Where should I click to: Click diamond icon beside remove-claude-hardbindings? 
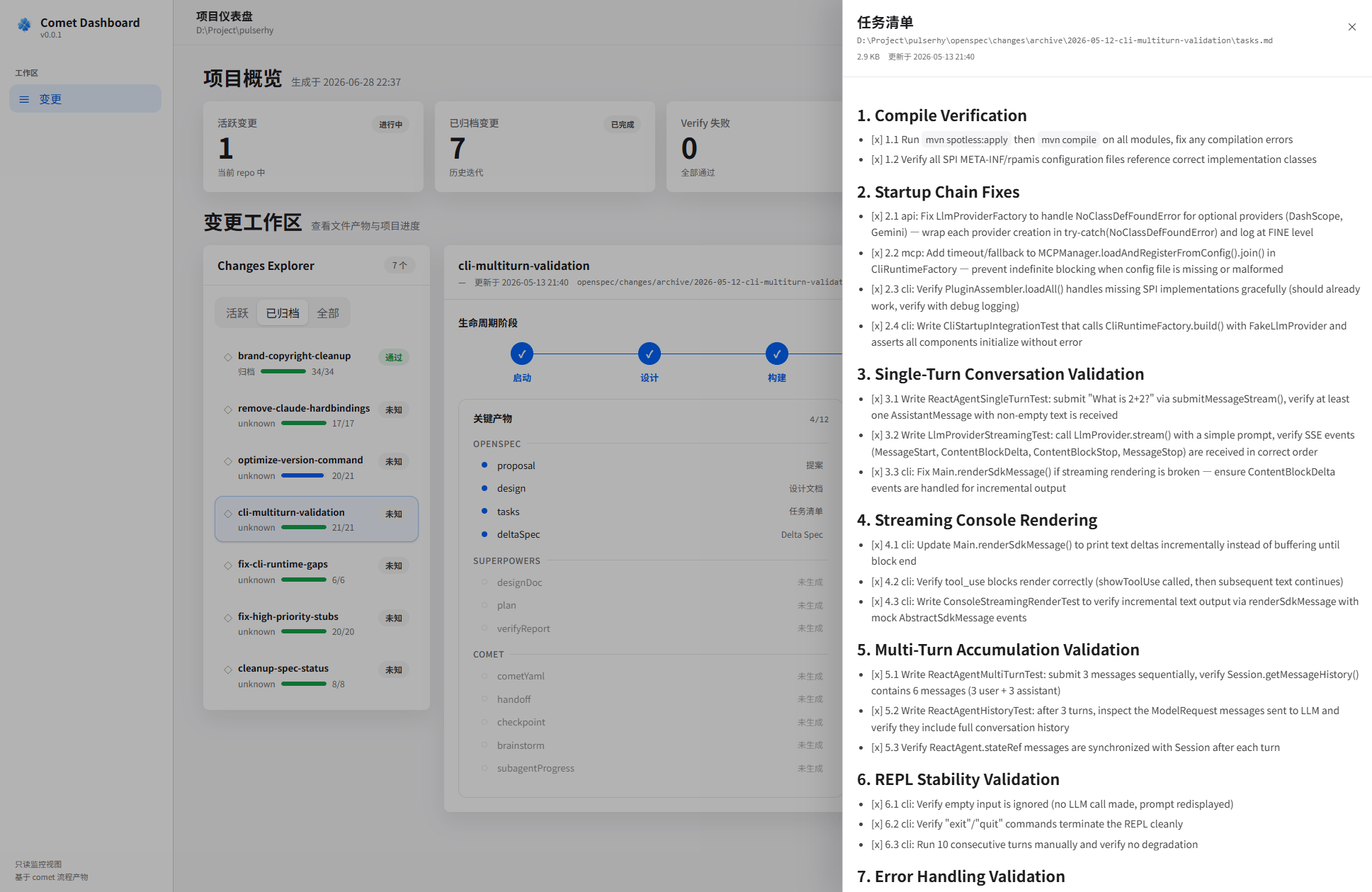pos(228,410)
